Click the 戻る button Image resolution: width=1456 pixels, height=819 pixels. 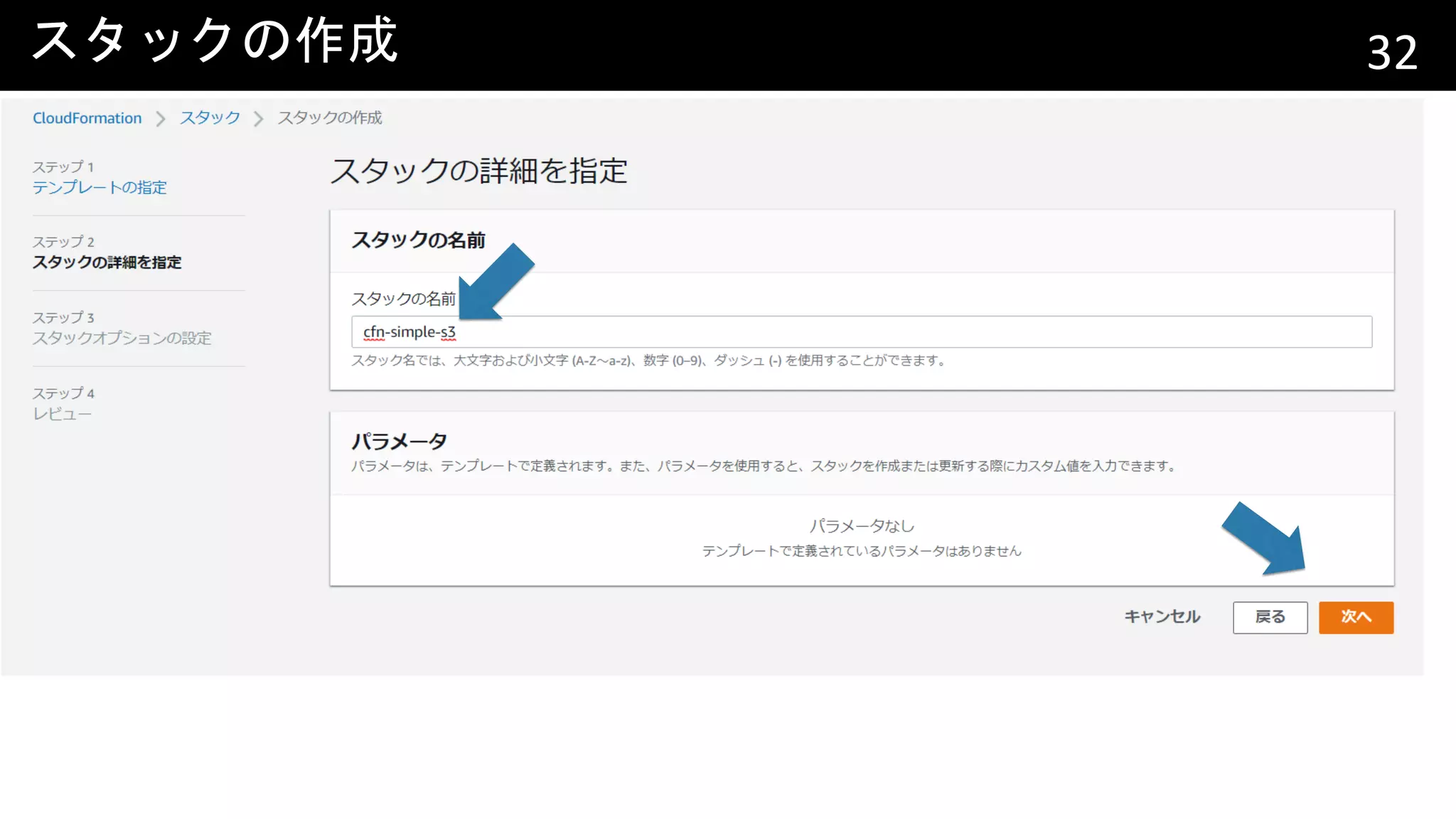pyautogui.click(x=1270, y=617)
